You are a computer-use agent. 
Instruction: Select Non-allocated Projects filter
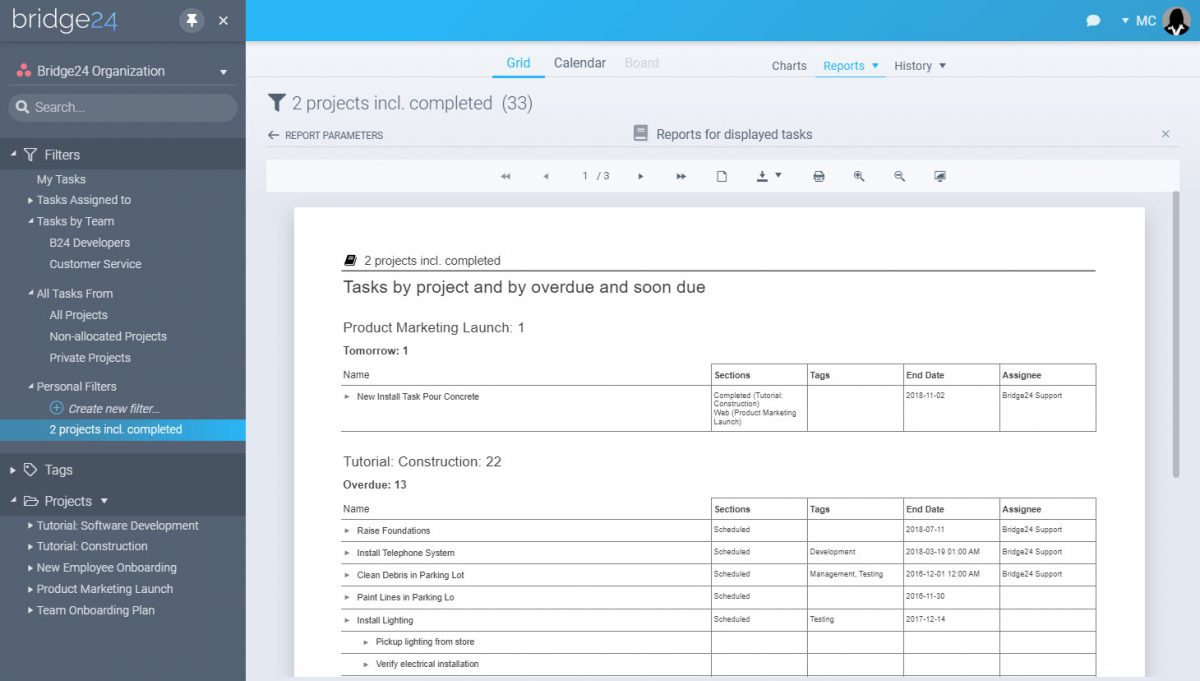pyautogui.click(x=108, y=337)
